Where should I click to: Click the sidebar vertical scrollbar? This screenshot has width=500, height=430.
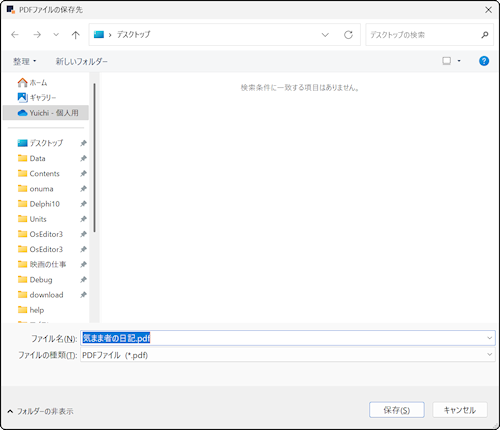tap(94, 157)
